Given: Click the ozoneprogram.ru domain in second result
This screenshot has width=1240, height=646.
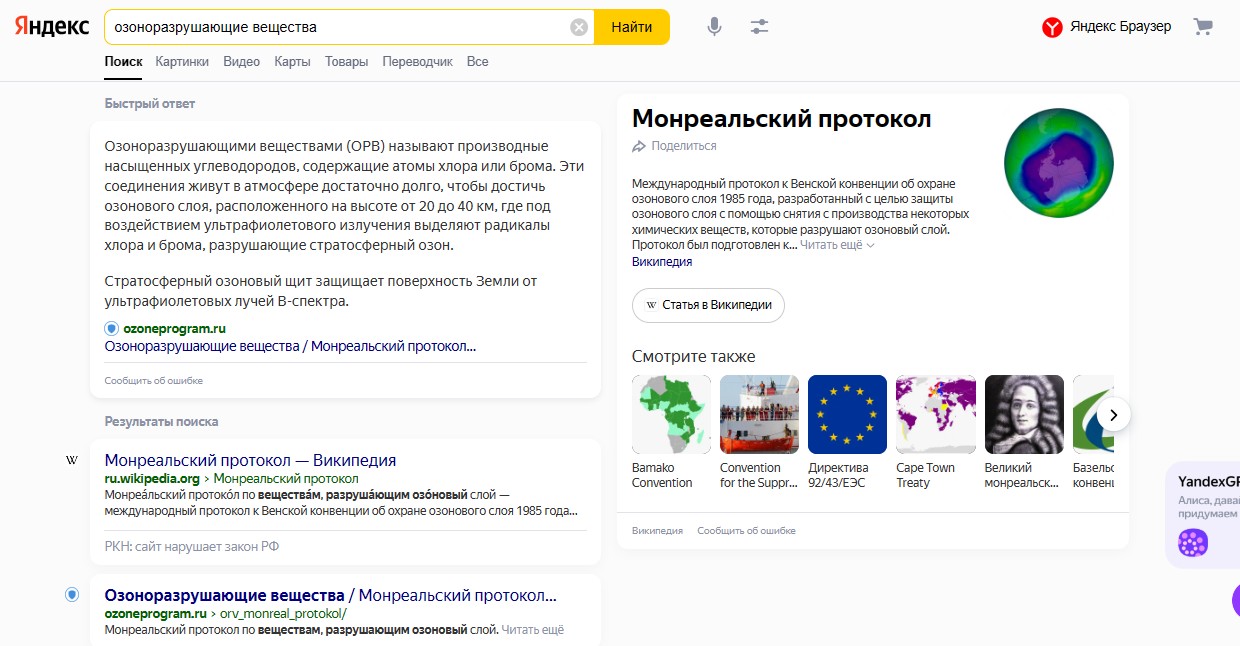Looking at the screenshot, I should [x=155, y=614].
